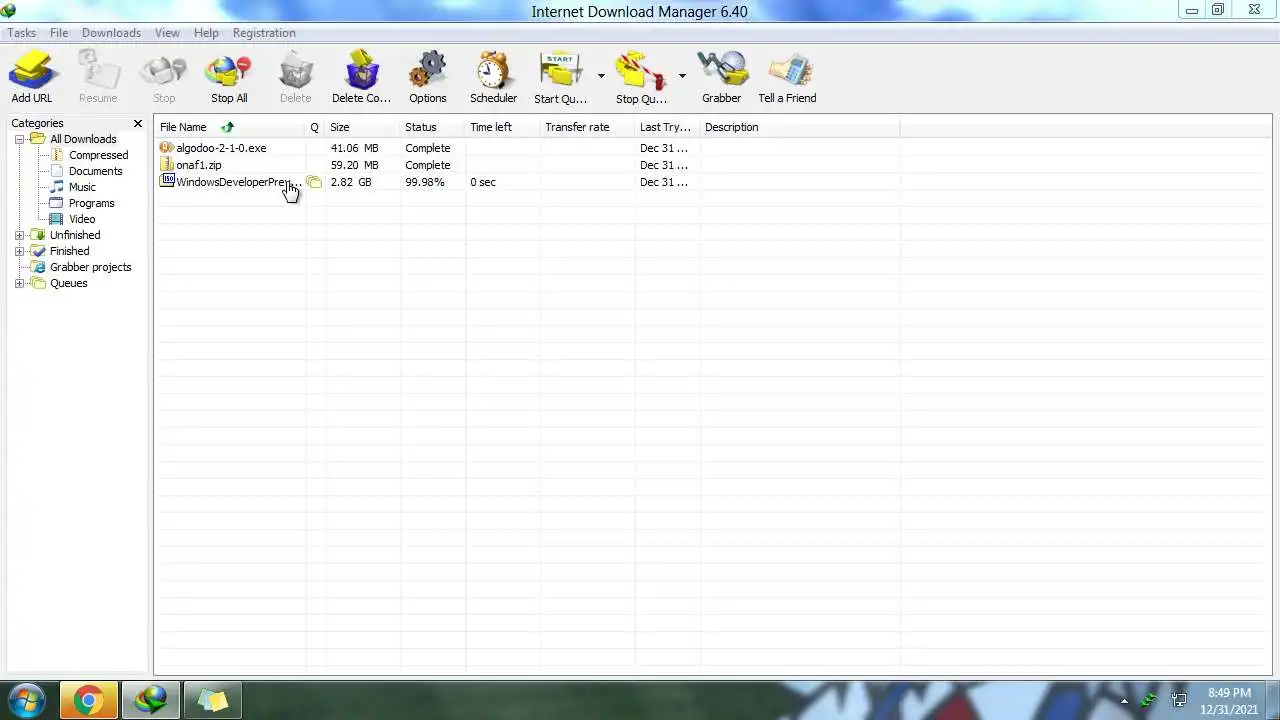Open Google Chrome from the taskbar
1280x720 pixels.
click(x=88, y=700)
